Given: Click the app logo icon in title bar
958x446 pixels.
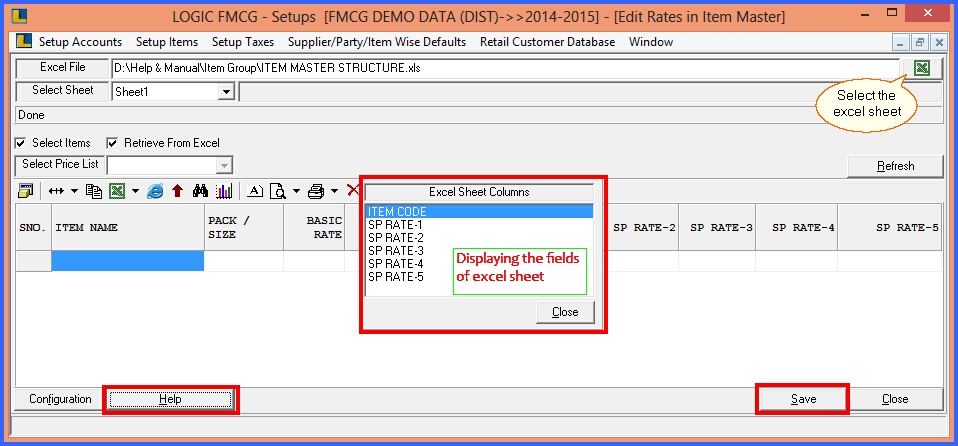Looking at the screenshot, I should 22,15.
